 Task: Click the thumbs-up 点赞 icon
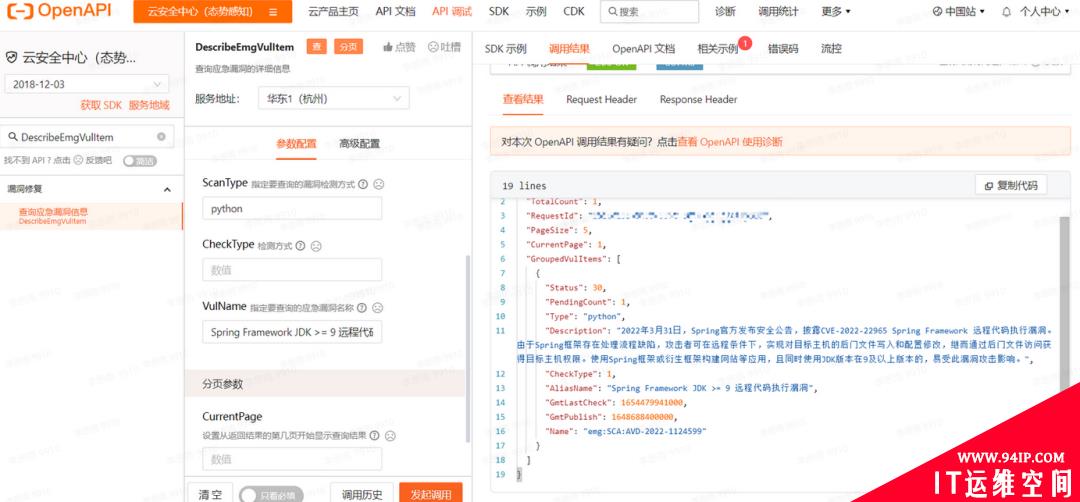tap(388, 47)
